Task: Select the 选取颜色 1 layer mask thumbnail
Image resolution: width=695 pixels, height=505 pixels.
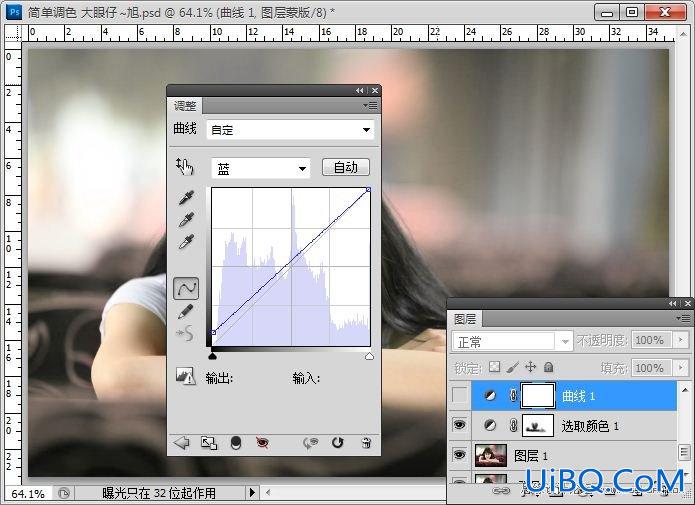Action: point(538,426)
